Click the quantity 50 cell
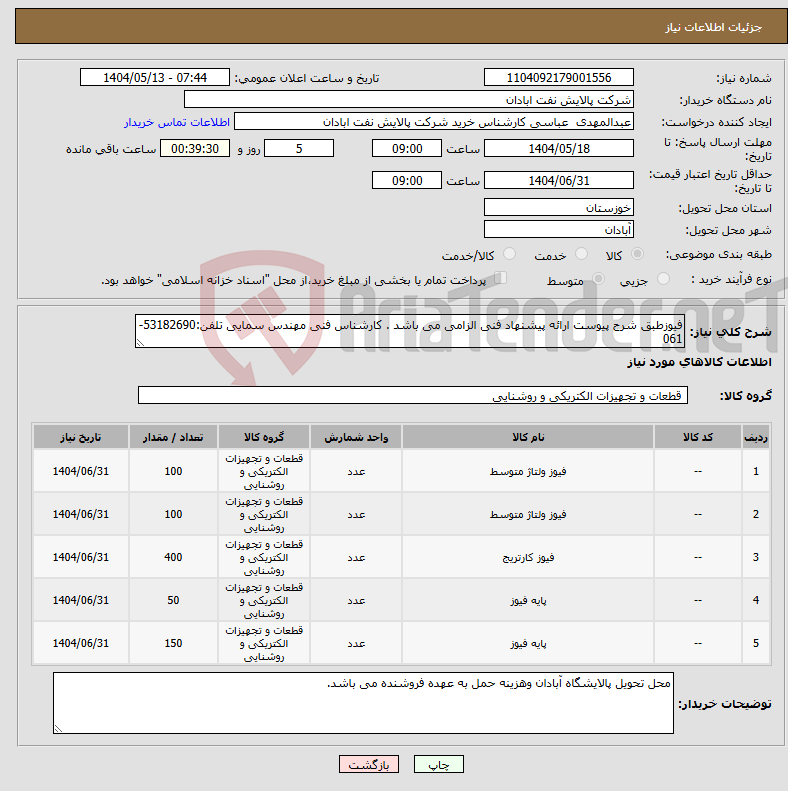 (x=173, y=600)
